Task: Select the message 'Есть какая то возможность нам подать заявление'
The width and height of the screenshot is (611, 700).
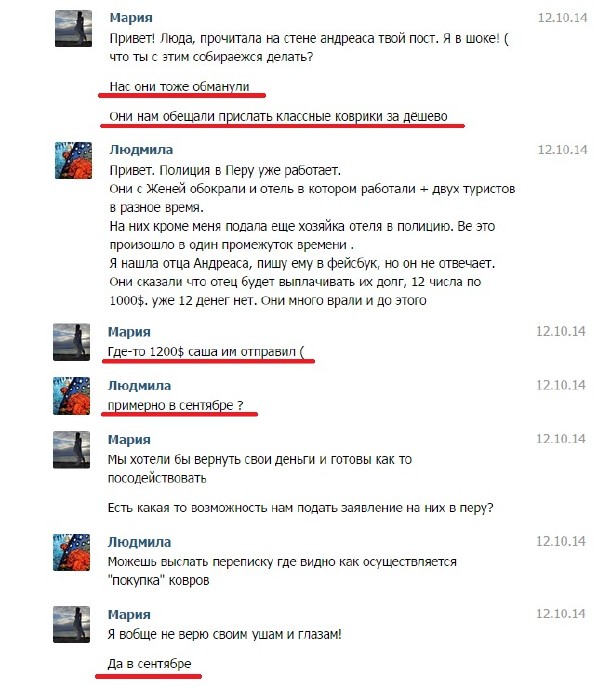Action: click(300, 508)
